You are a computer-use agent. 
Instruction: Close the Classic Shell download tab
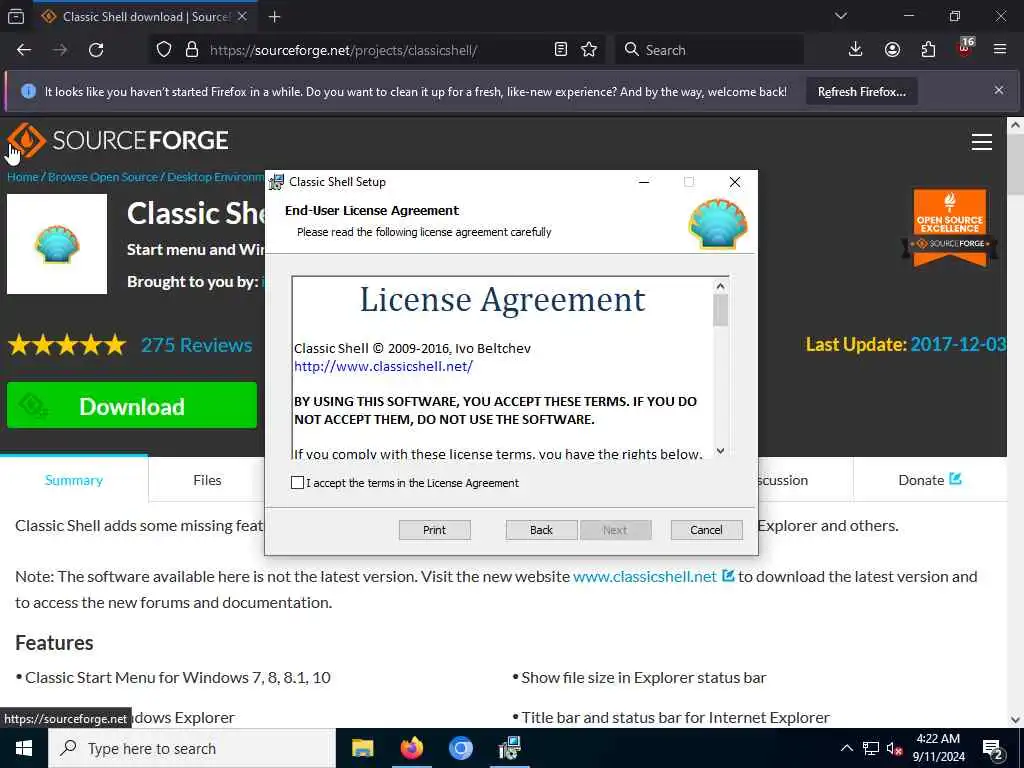pyautogui.click(x=242, y=16)
